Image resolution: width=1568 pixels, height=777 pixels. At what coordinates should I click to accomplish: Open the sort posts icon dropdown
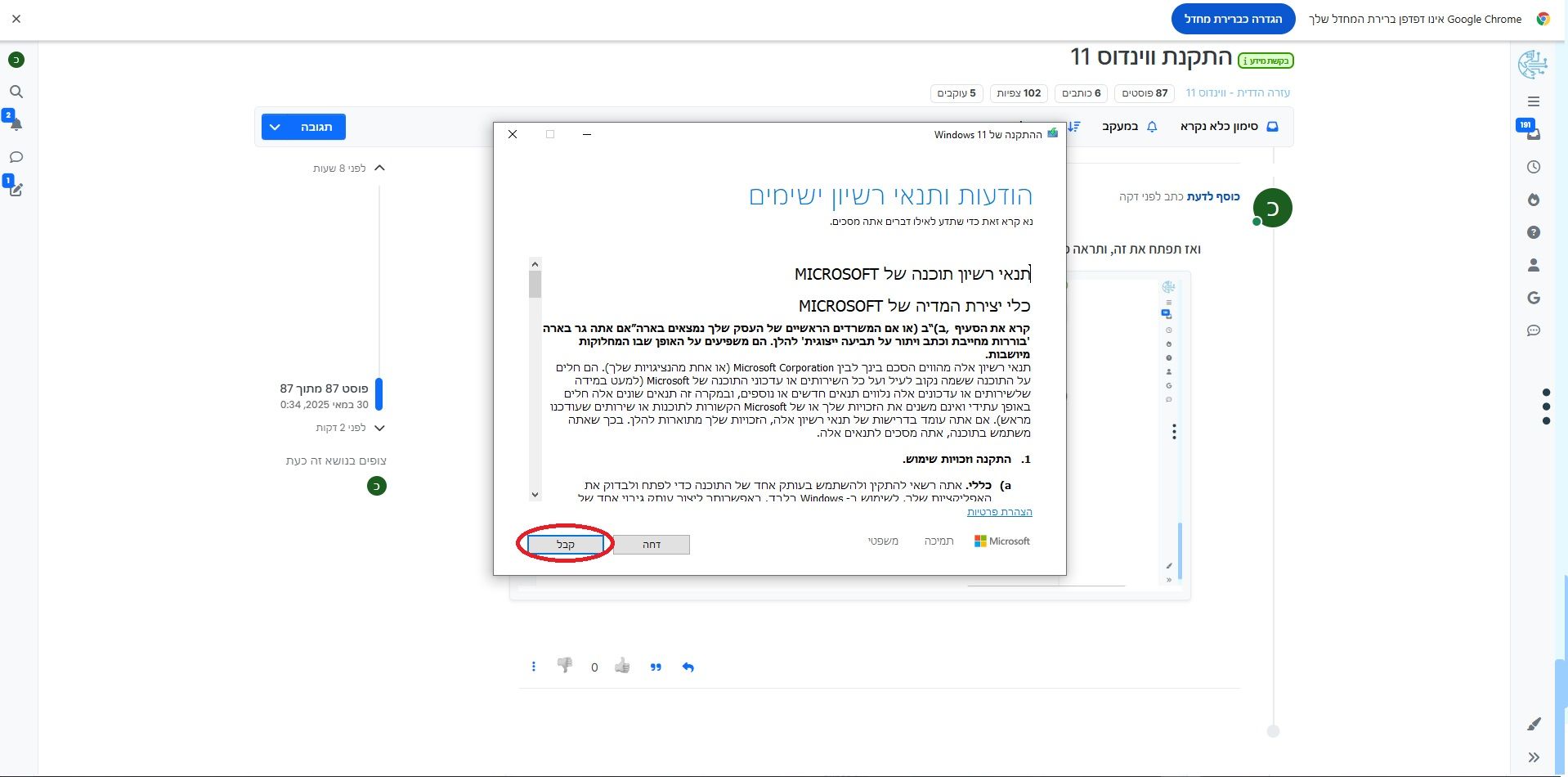(1074, 127)
